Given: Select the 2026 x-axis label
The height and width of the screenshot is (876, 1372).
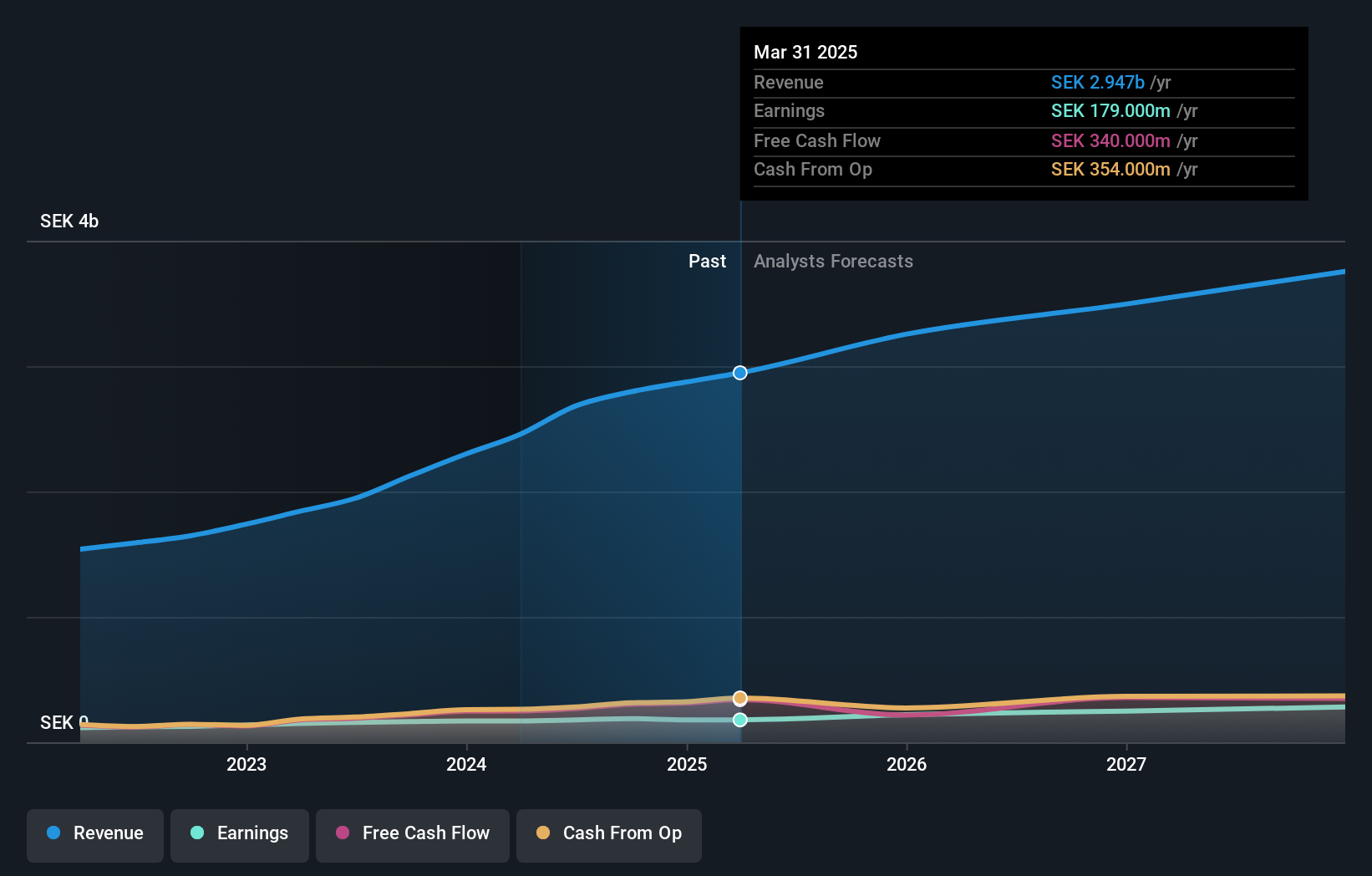Looking at the screenshot, I should click(907, 764).
